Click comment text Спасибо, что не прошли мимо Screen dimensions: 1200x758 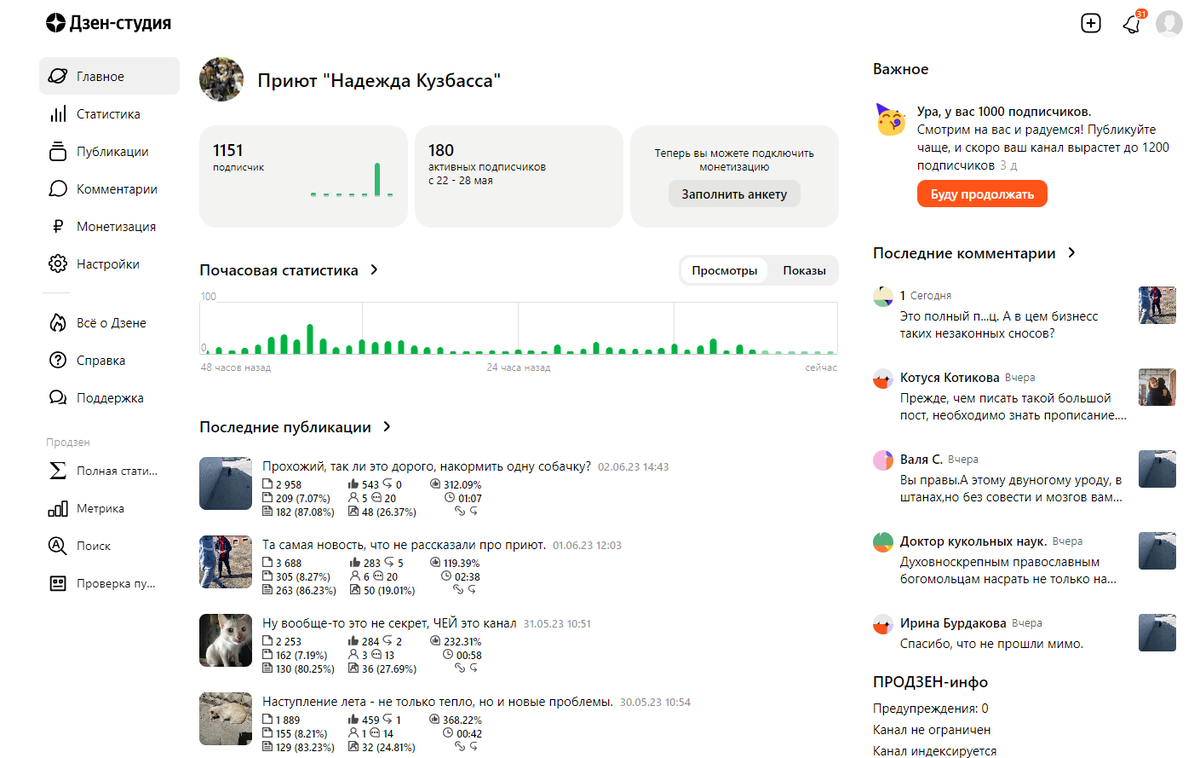pyautogui.click(x=992, y=644)
